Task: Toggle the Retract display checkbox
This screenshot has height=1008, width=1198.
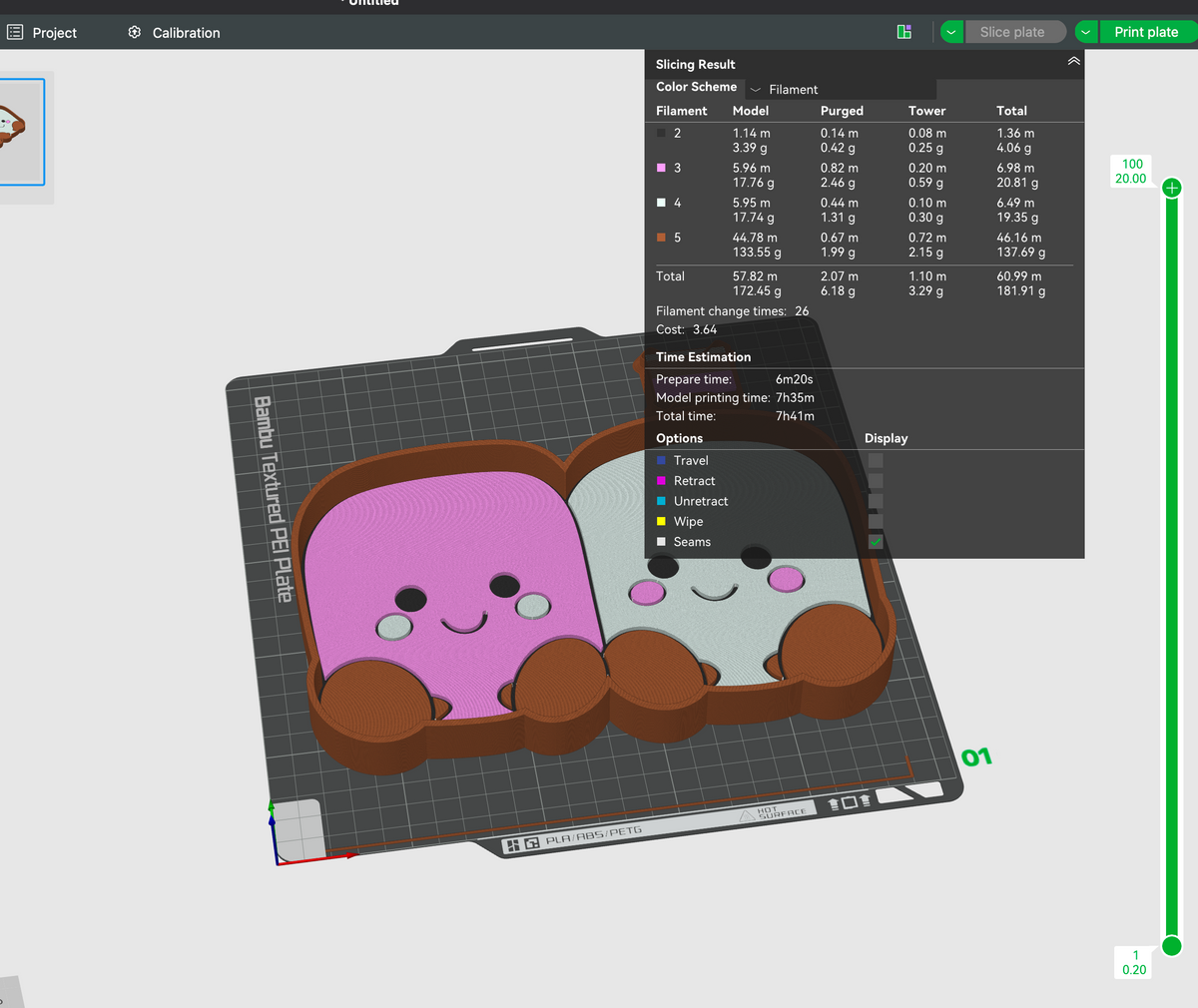Action: click(x=876, y=481)
